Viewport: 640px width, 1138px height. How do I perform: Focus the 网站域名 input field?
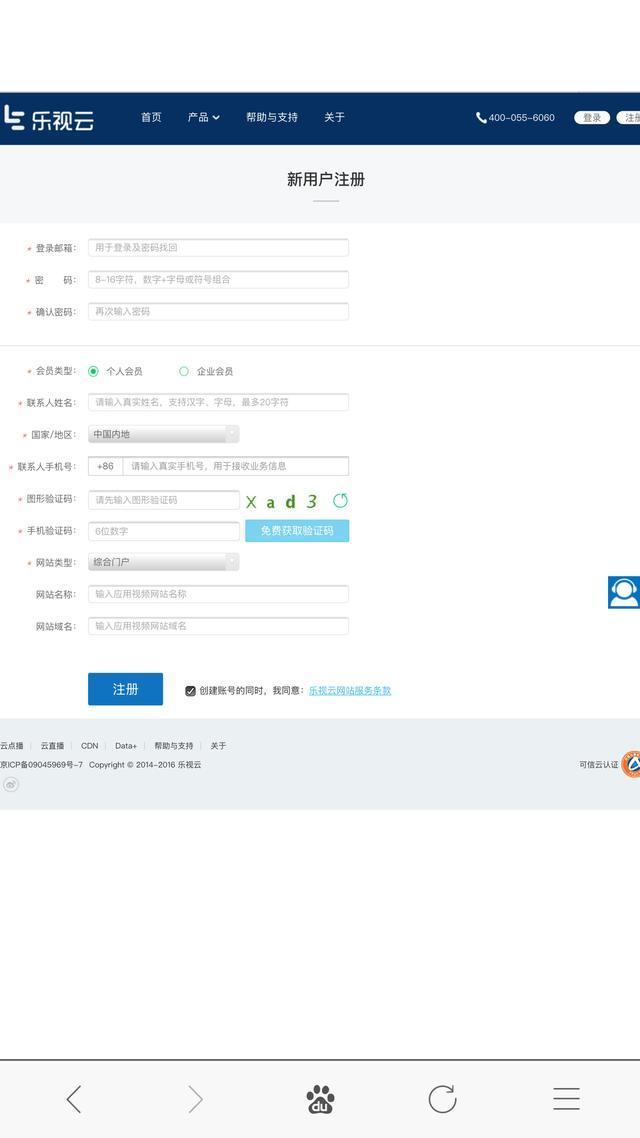click(218, 626)
